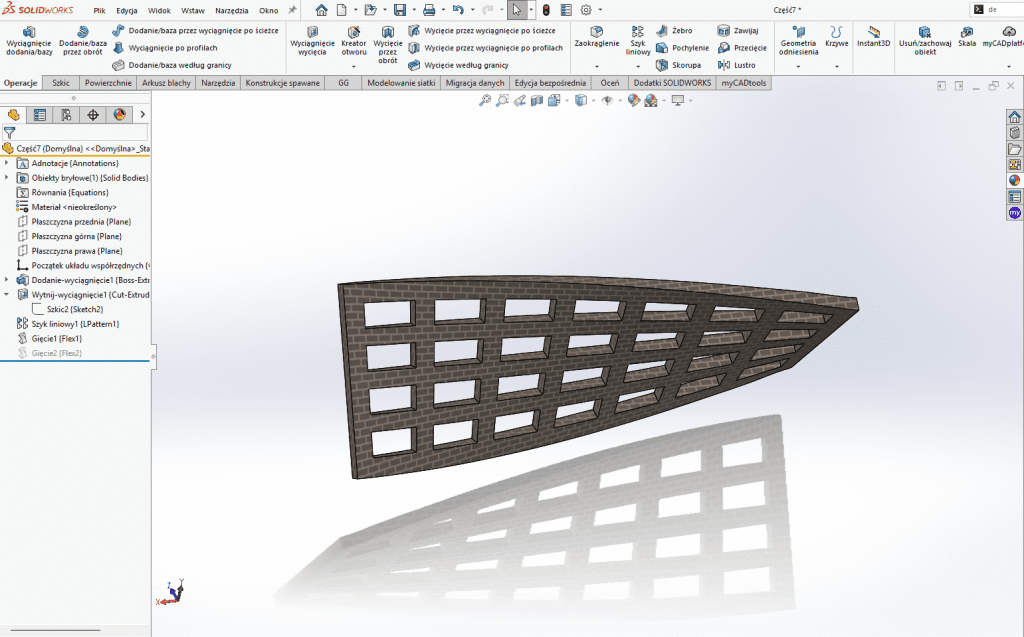Expand the Adnotacje (Annotations) tree node

(x=7, y=163)
